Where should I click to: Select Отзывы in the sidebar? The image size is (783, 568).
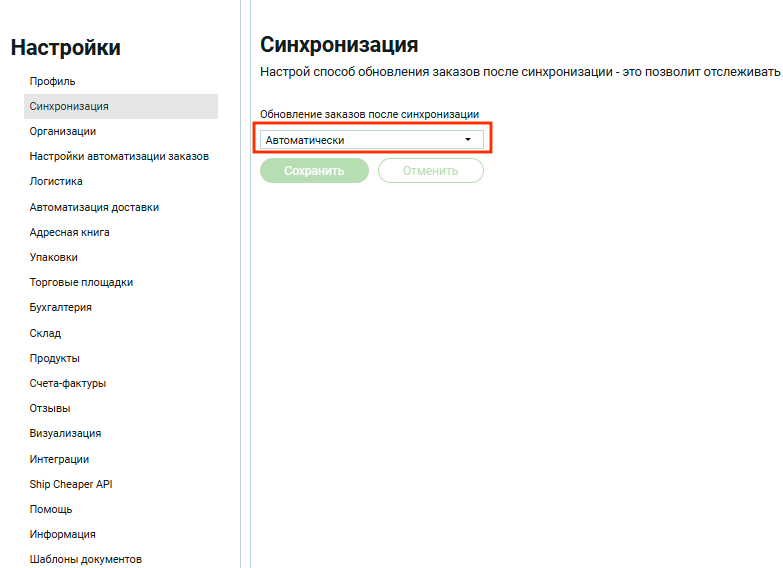pos(50,408)
